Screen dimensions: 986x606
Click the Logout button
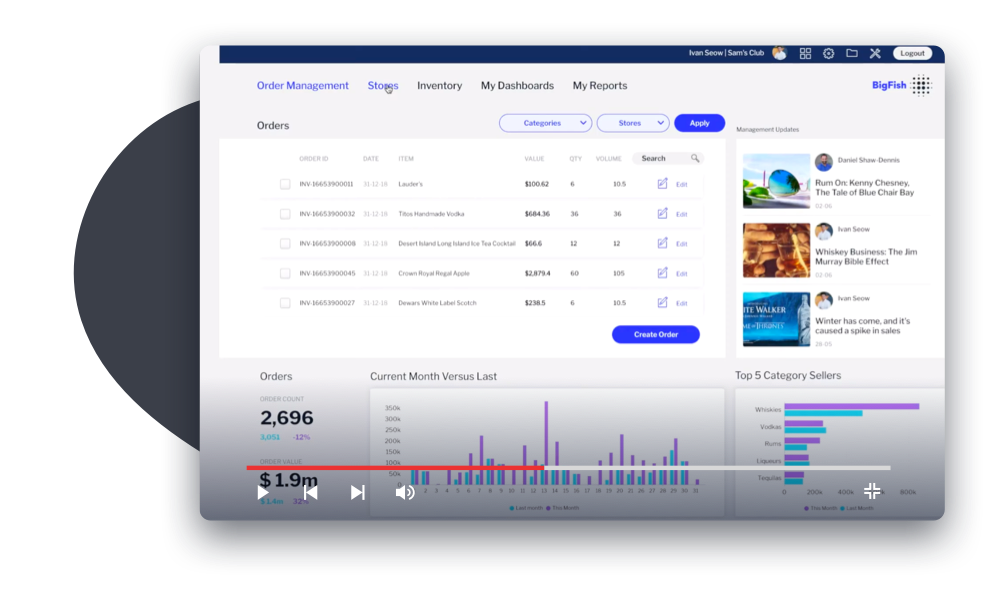click(x=912, y=53)
